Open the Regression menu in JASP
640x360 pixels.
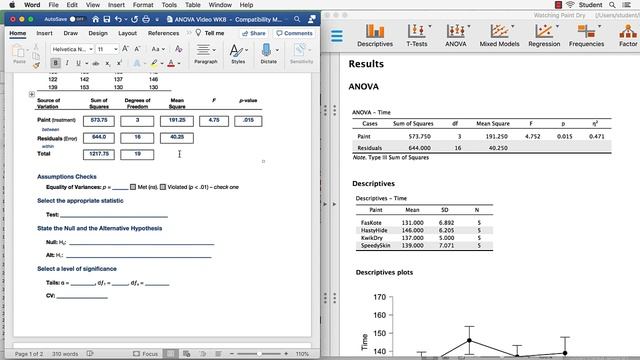544,36
